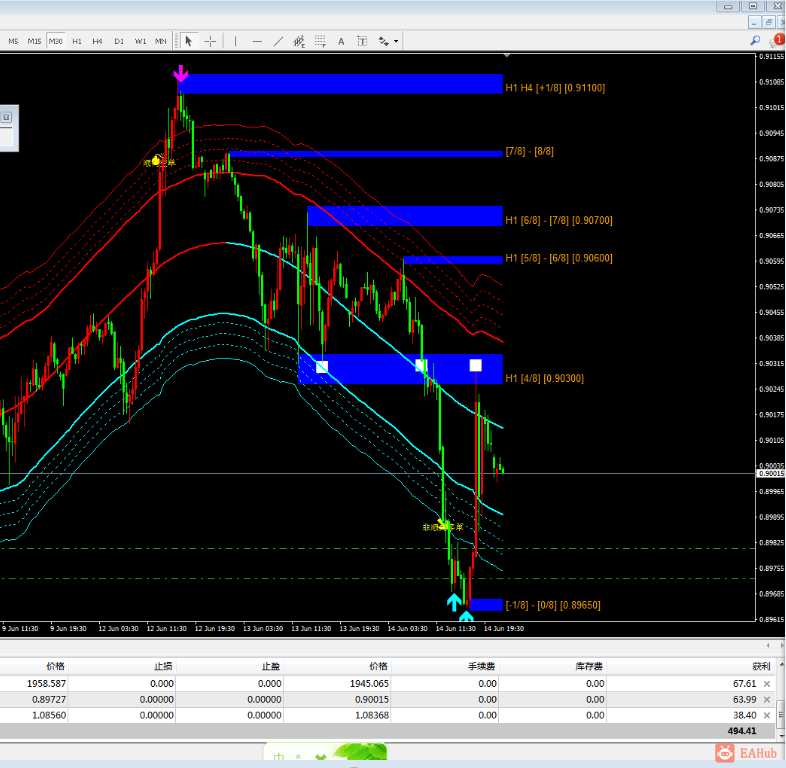Image resolution: width=786 pixels, height=768 pixels.
Task: Activate the crosshair tool
Action: tap(211, 41)
